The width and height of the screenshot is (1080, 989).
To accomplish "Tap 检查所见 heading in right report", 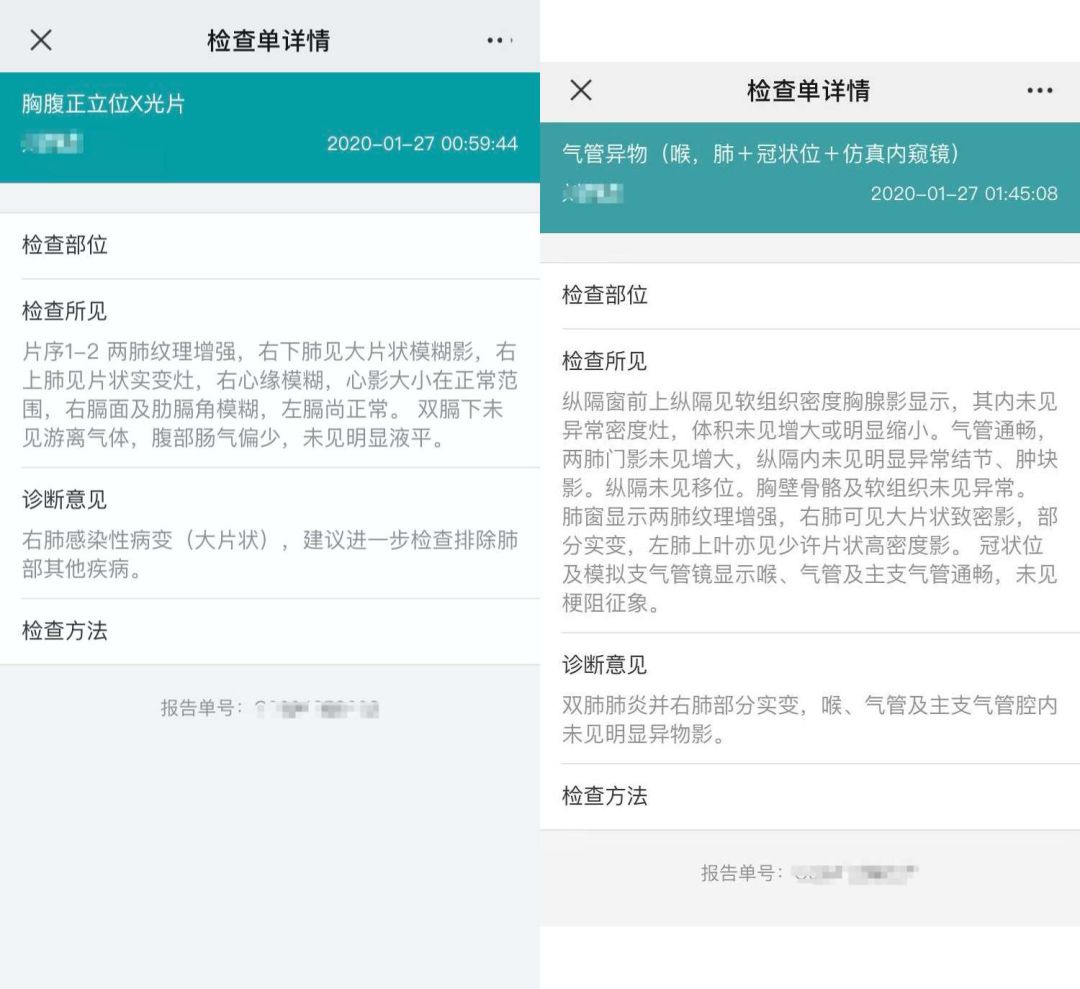I will click(x=605, y=362).
